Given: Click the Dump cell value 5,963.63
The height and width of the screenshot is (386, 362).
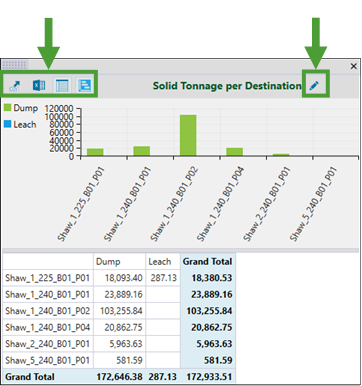Looking at the screenshot, I should 126,344.
